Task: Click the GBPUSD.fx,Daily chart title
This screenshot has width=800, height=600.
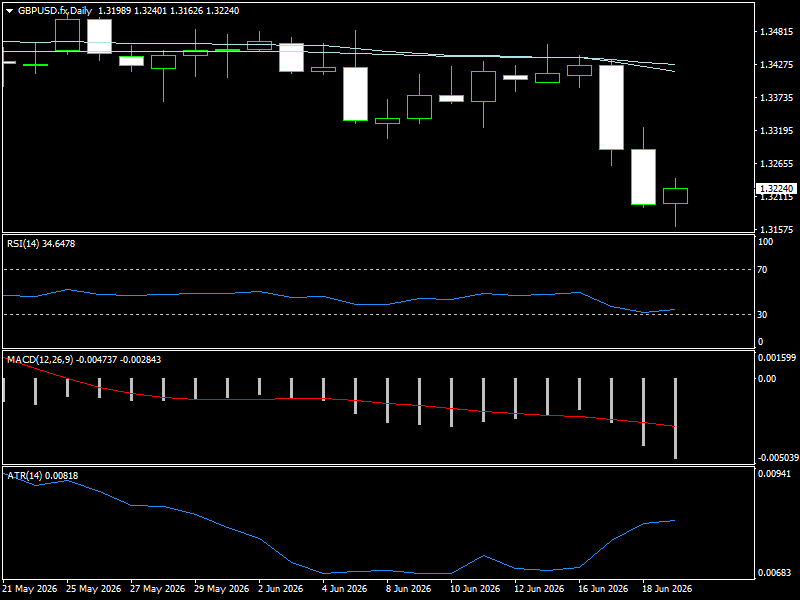Action: pos(55,11)
